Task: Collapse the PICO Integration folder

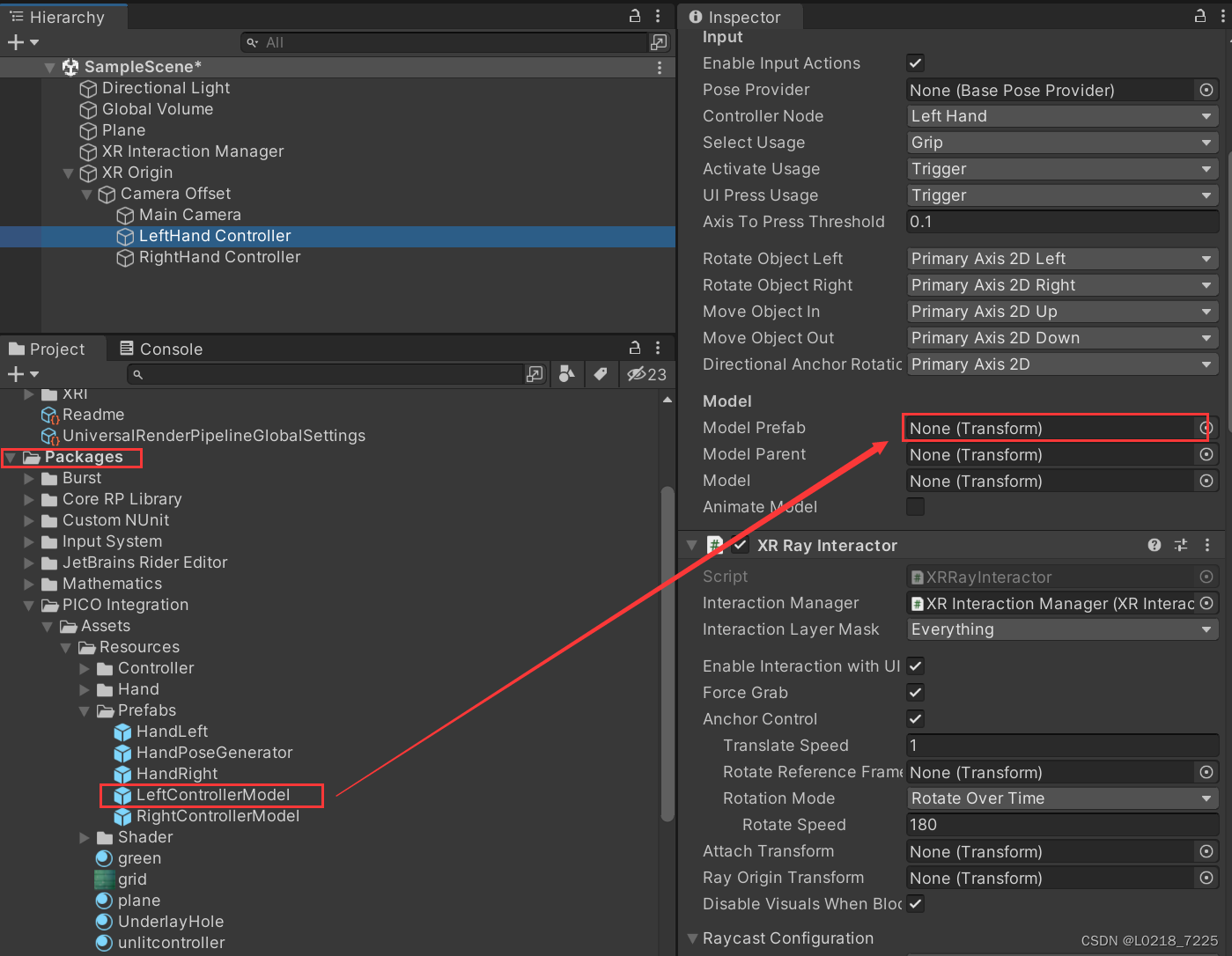Action: 29,605
